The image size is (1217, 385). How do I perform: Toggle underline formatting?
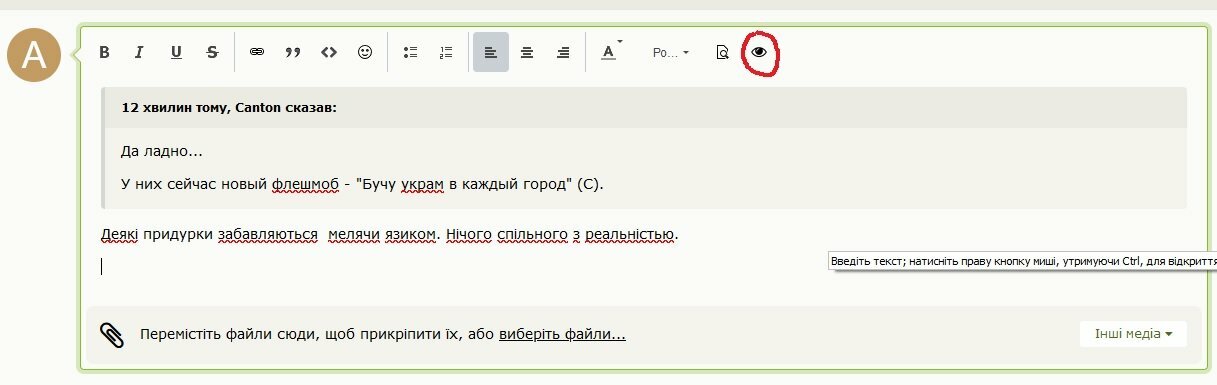coord(176,53)
